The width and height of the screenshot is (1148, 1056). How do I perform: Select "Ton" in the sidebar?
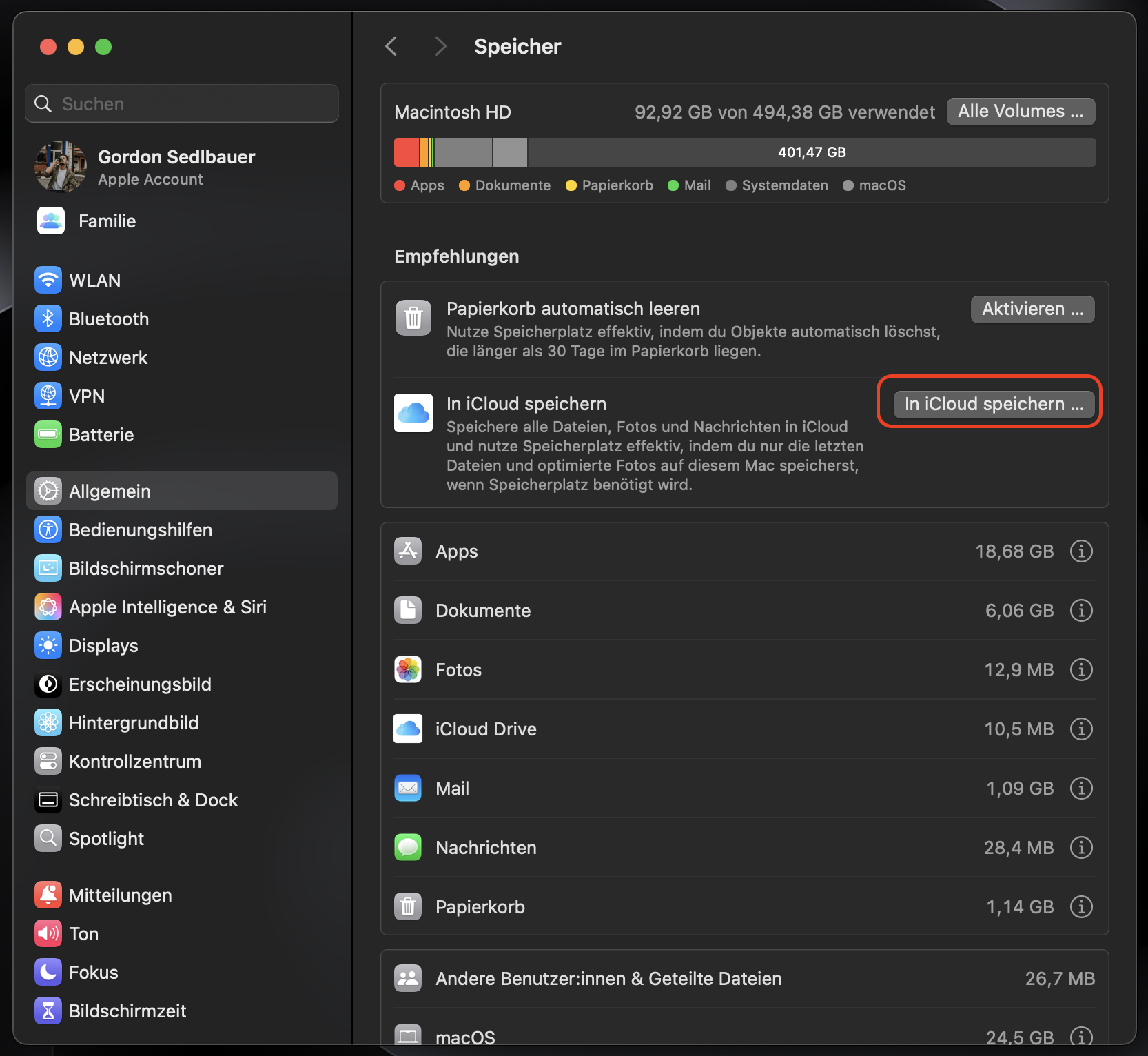(x=84, y=933)
